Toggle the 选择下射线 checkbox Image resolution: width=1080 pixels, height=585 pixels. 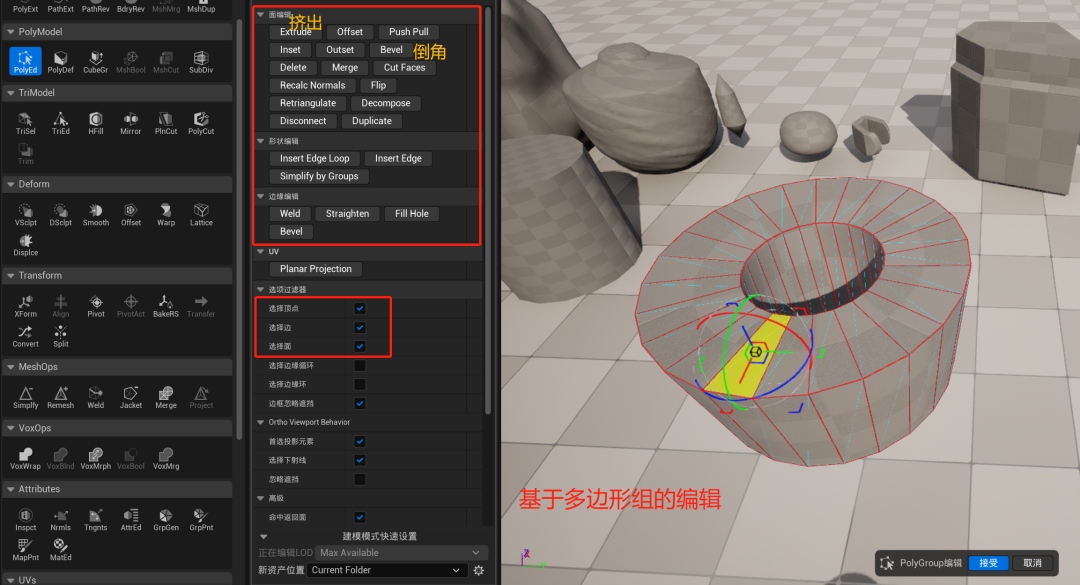360,460
